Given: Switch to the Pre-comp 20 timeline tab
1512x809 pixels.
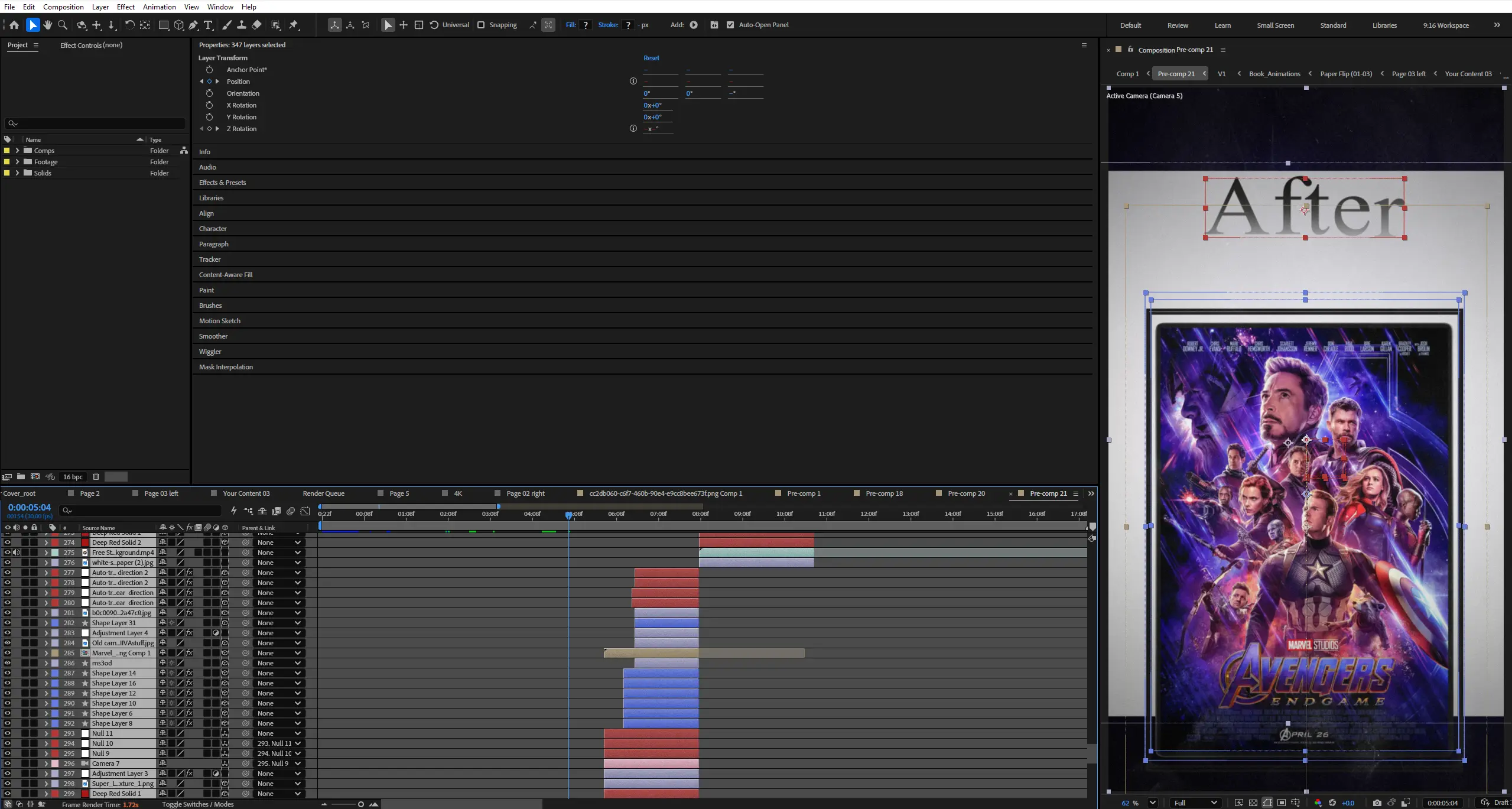Looking at the screenshot, I should pos(966,493).
